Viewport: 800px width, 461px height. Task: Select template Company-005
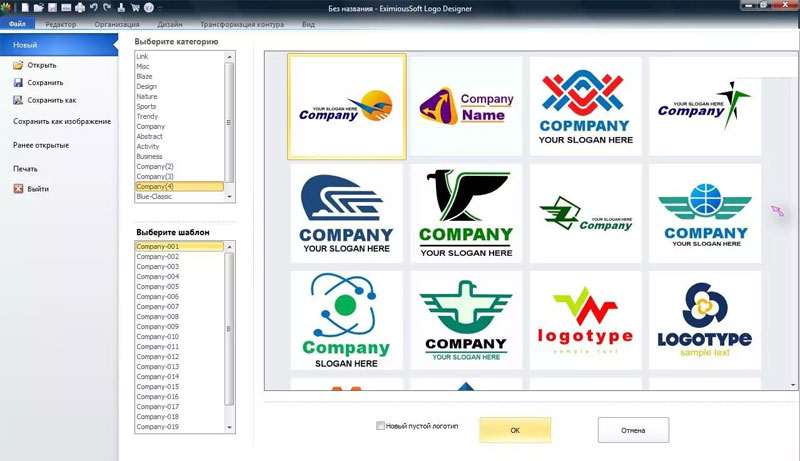[180, 287]
